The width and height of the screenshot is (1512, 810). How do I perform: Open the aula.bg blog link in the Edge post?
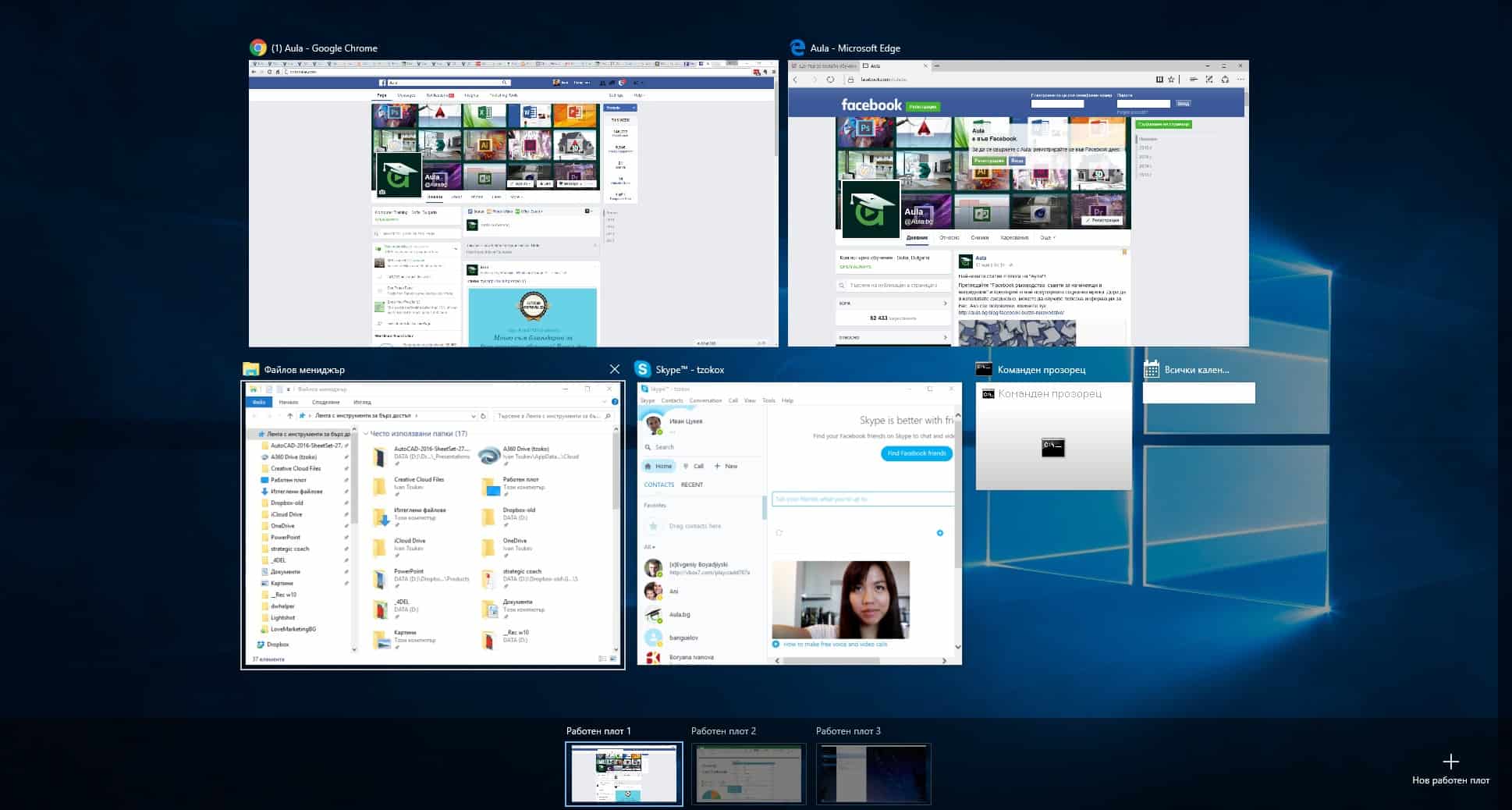pos(1011,313)
